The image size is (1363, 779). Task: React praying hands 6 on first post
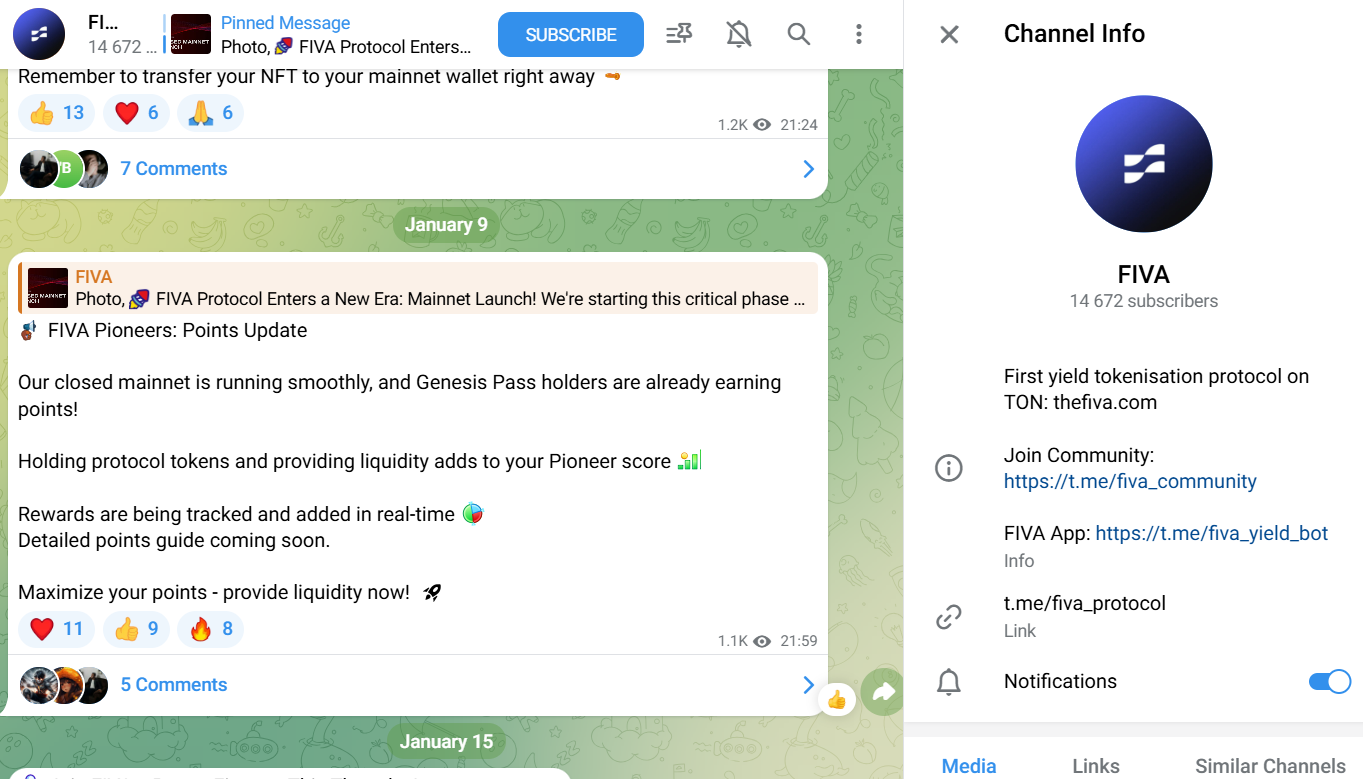[211, 113]
